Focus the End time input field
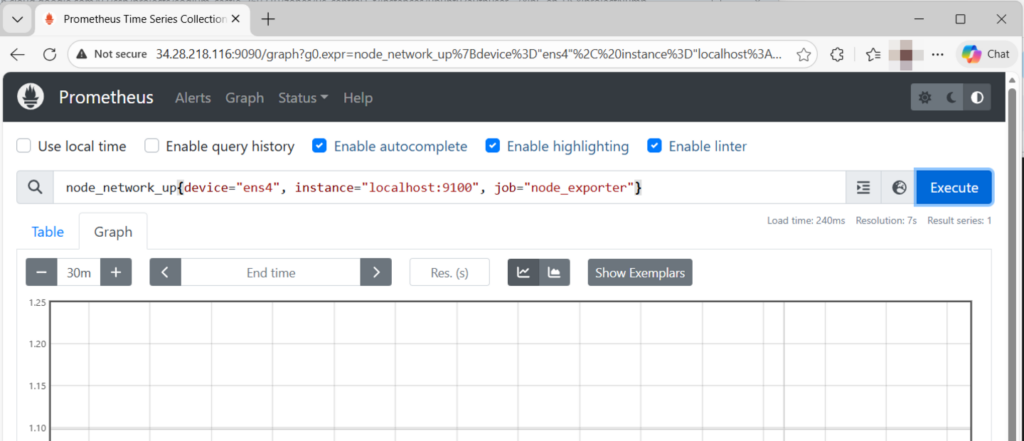This screenshot has width=1024, height=441. [270, 272]
